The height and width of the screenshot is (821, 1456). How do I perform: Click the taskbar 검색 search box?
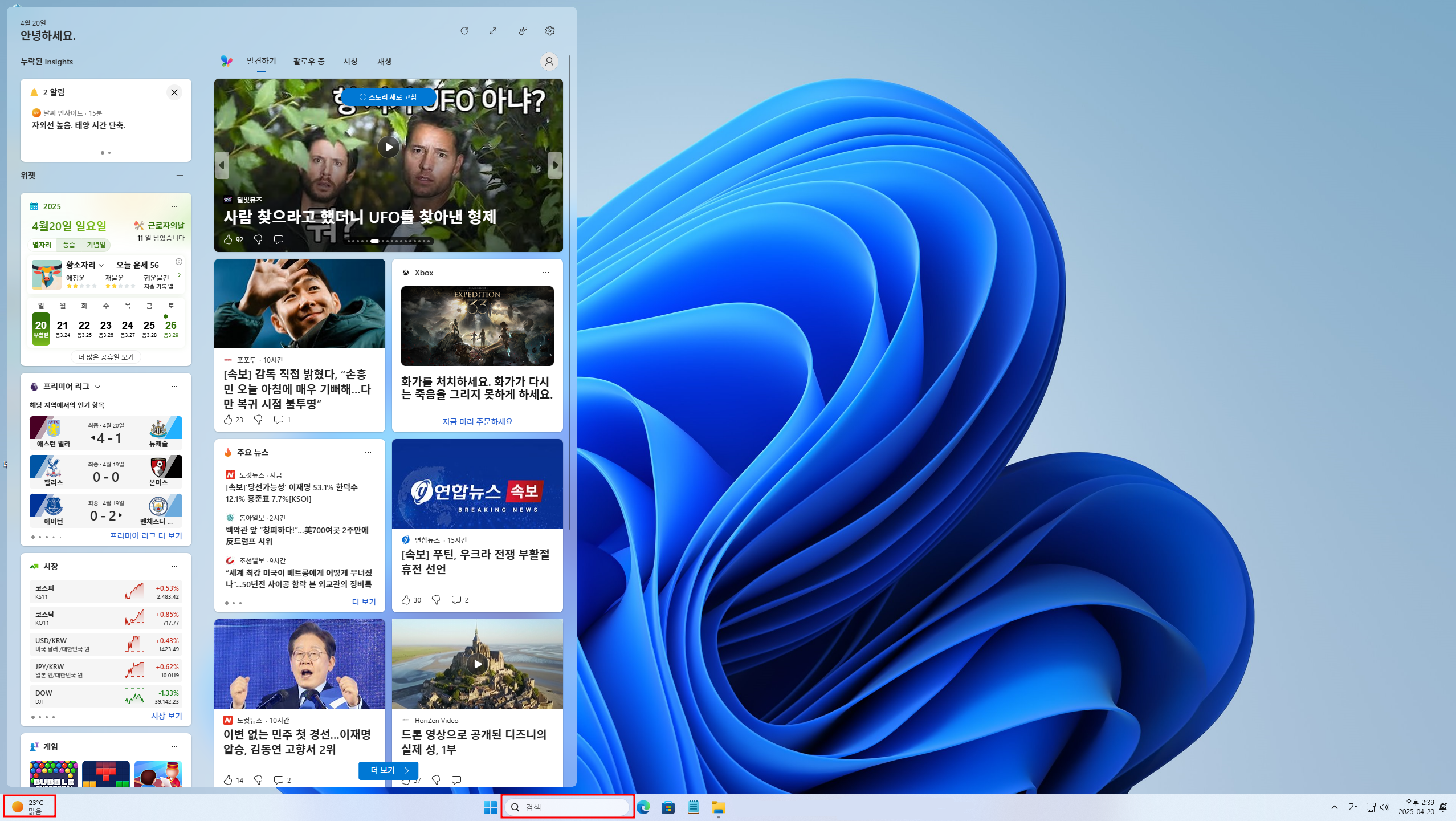point(567,807)
